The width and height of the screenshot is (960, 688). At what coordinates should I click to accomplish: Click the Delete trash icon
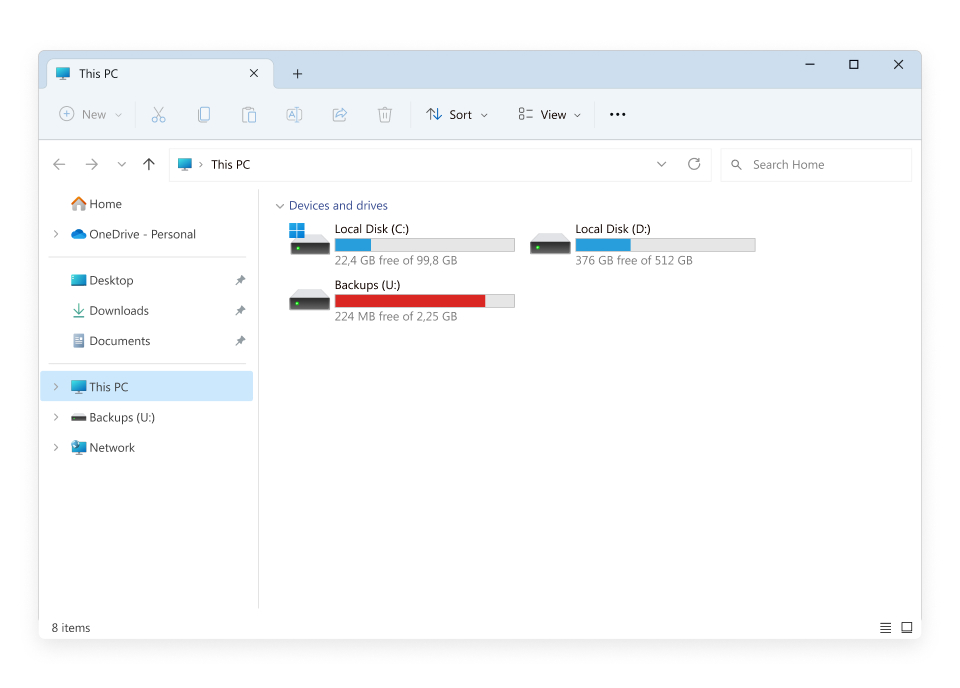pos(385,115)
